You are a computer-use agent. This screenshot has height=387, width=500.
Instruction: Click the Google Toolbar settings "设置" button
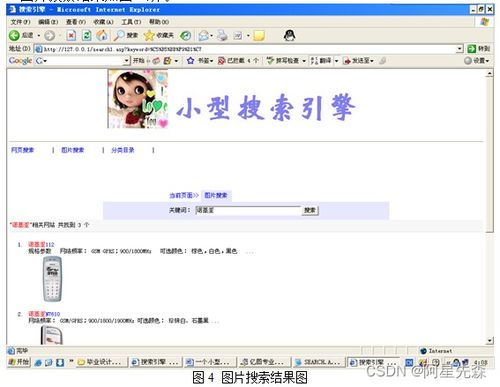coord(477,61)
